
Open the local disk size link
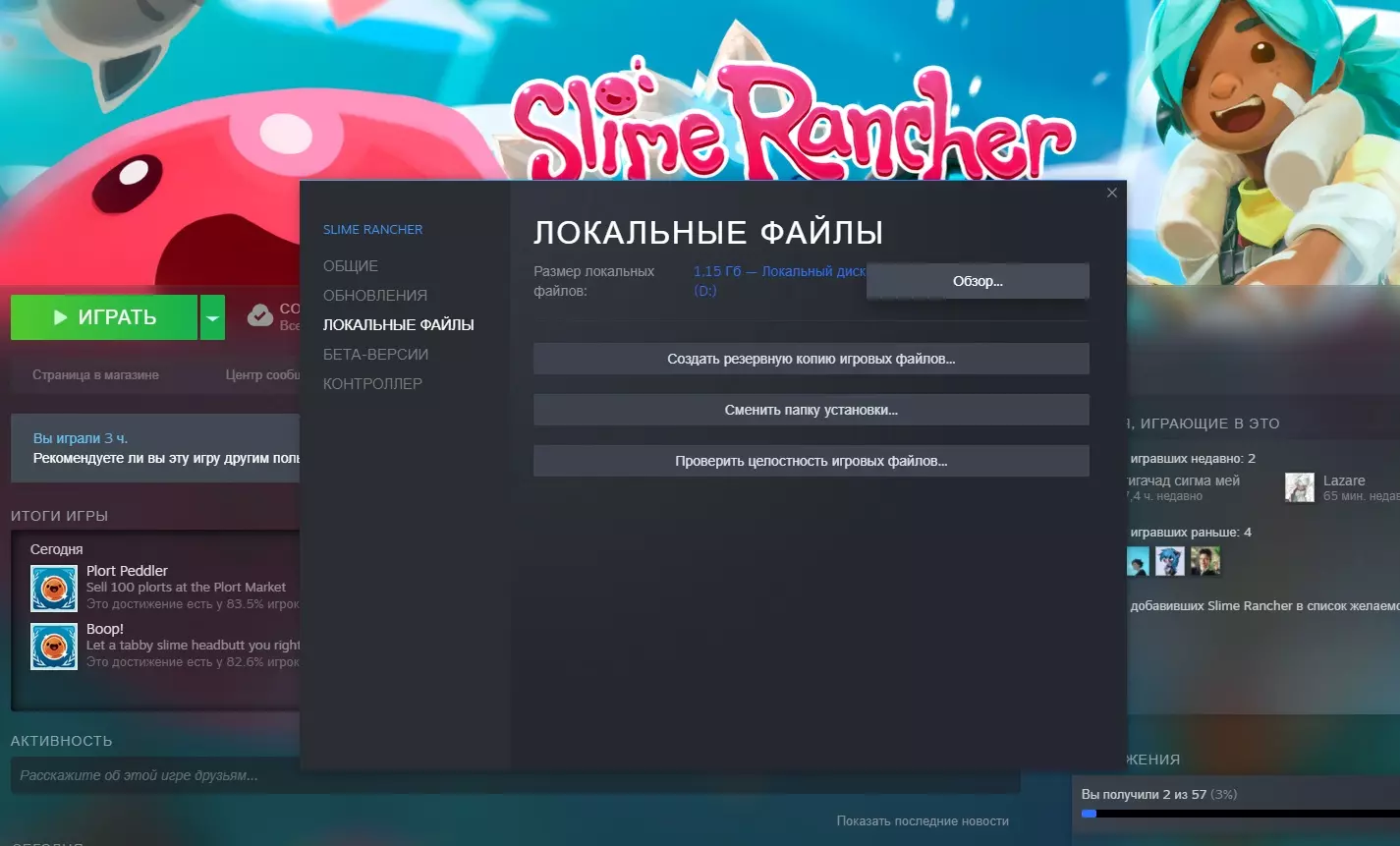click(779, 281)
